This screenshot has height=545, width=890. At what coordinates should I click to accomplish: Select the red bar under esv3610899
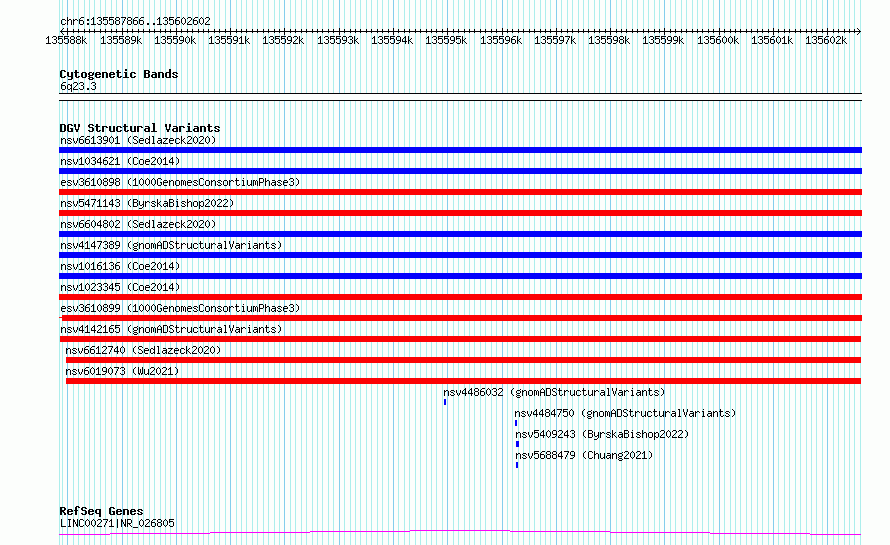point(460,318)
